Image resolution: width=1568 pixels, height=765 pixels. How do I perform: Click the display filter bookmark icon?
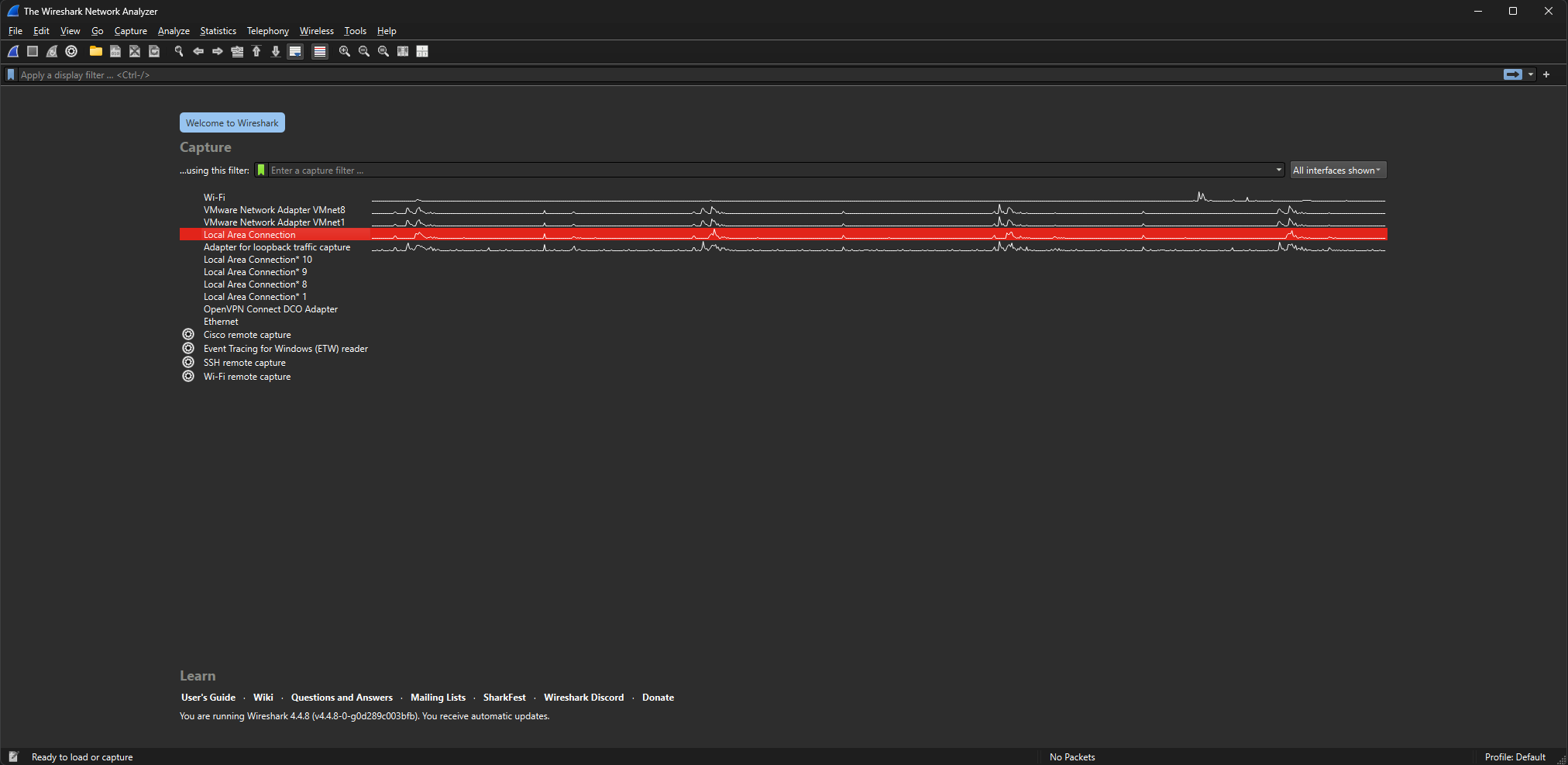tap(11, 74)
